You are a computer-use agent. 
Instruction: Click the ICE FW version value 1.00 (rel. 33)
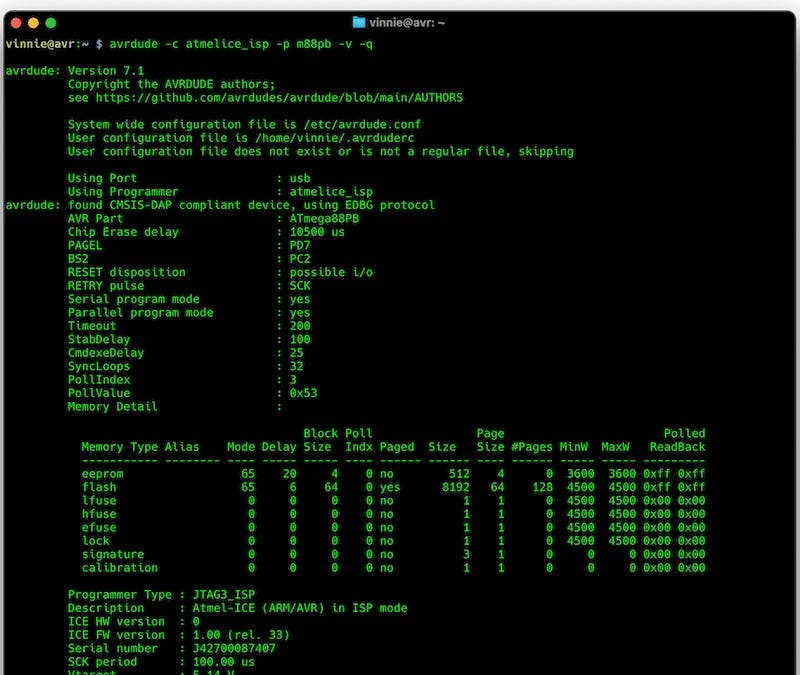click(241, 635)
